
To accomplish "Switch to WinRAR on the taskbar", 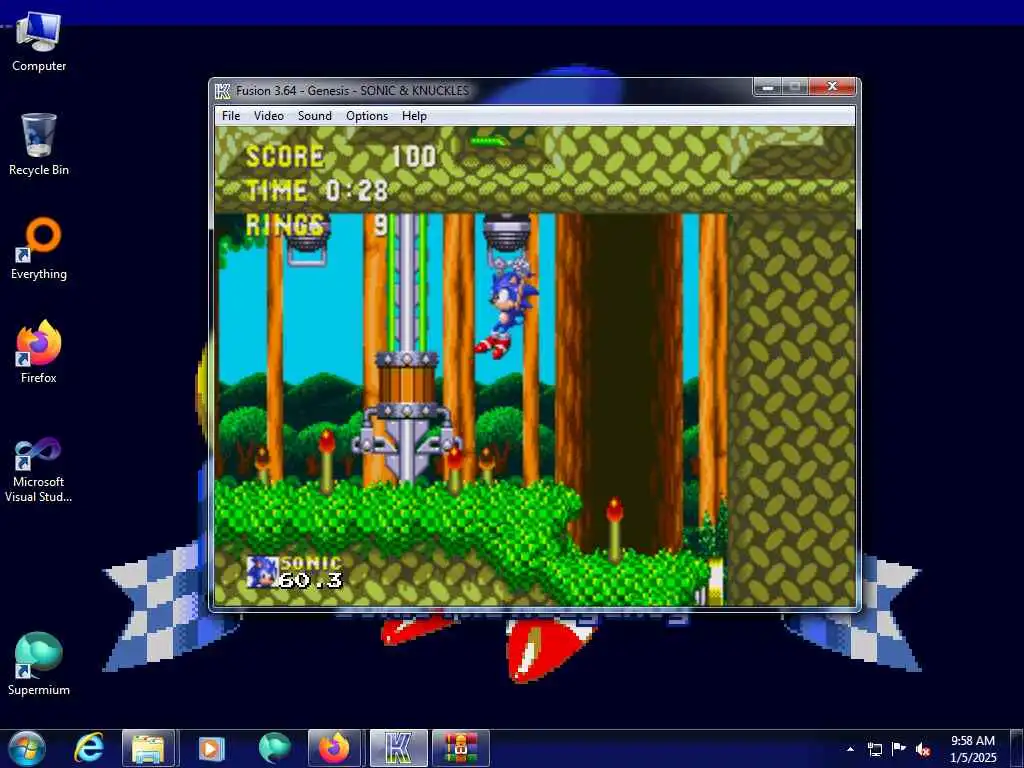I will click(x=461, y=748).
